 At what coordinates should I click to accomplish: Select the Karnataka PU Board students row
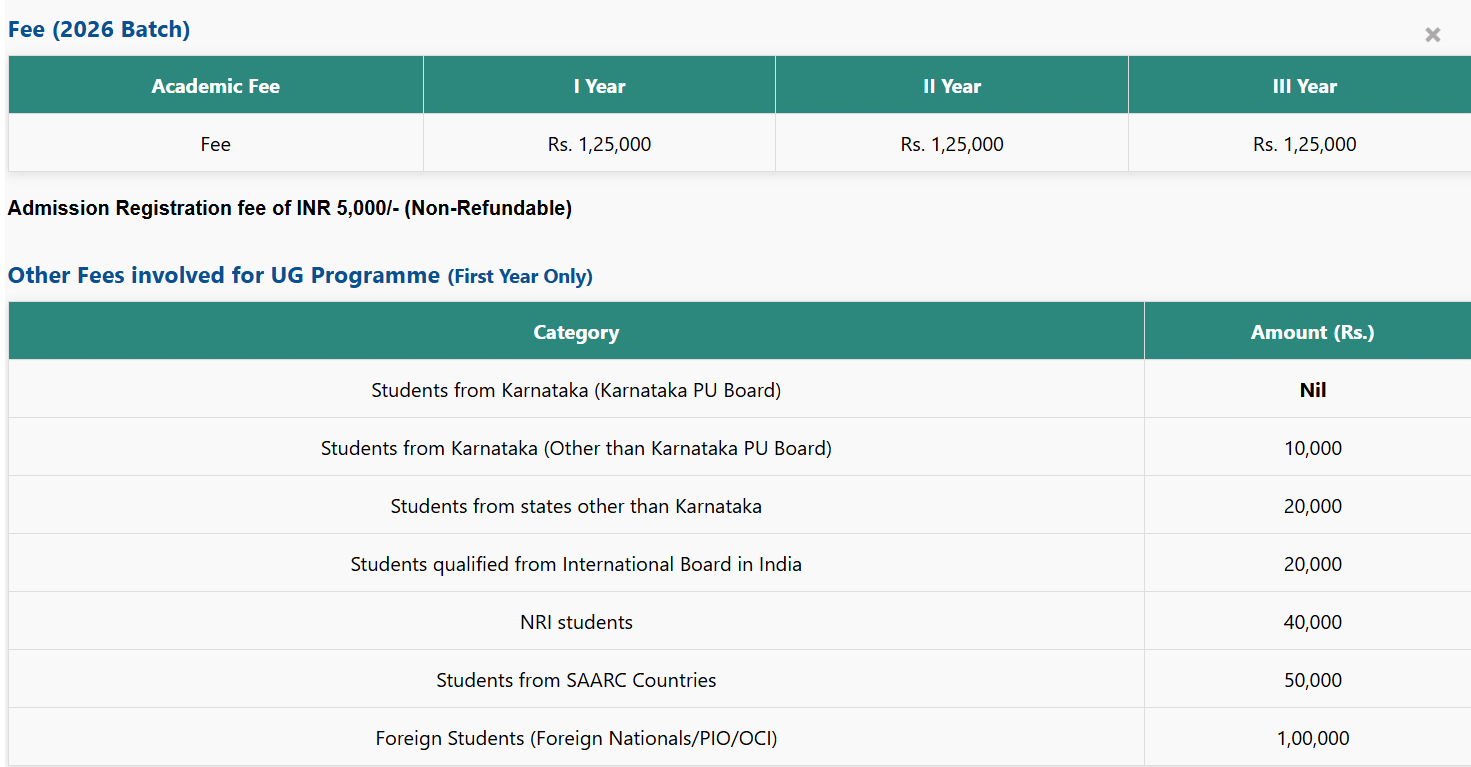576,390
